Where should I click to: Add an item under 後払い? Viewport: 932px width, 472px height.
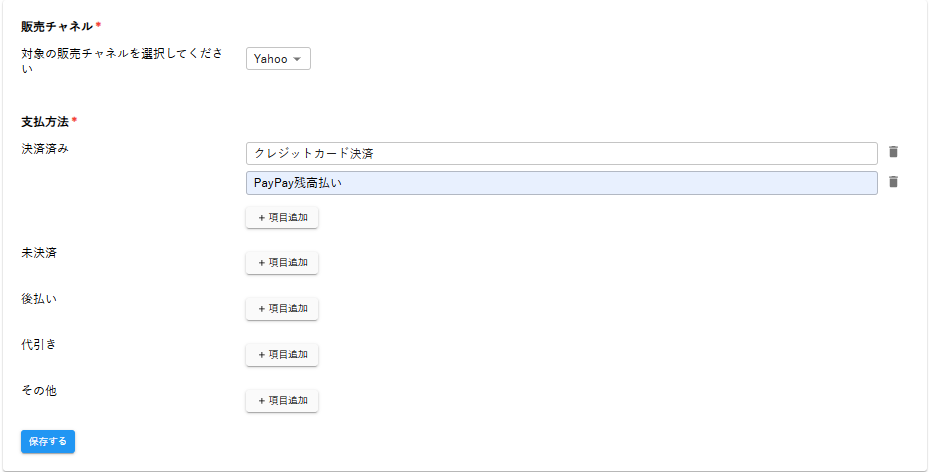[282, 309]
